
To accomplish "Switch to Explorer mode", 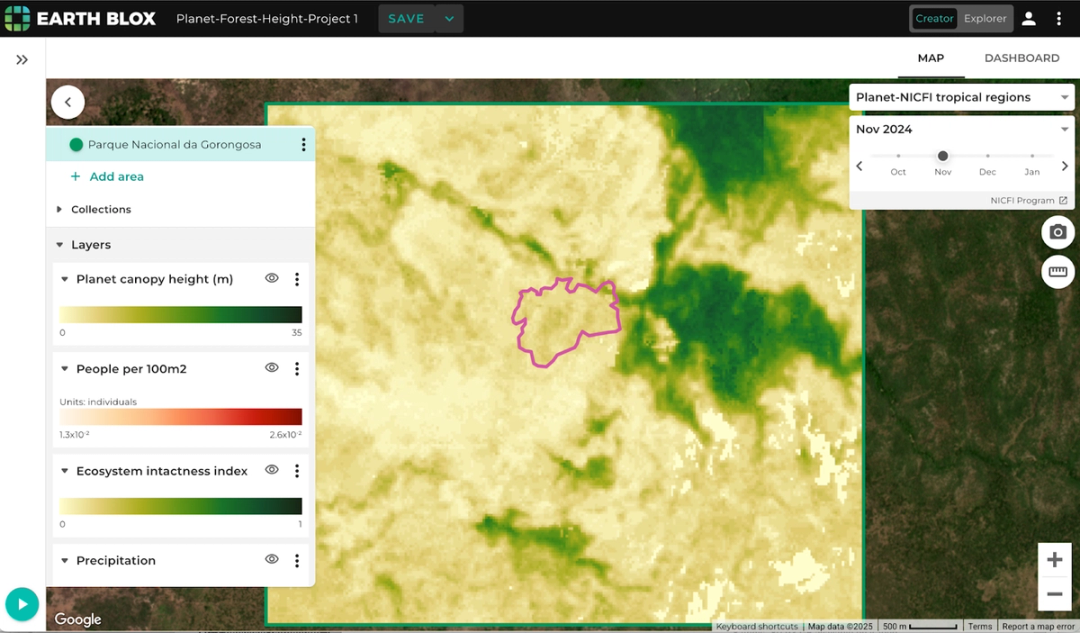I will pyautogui.click(x=984, y=18).
